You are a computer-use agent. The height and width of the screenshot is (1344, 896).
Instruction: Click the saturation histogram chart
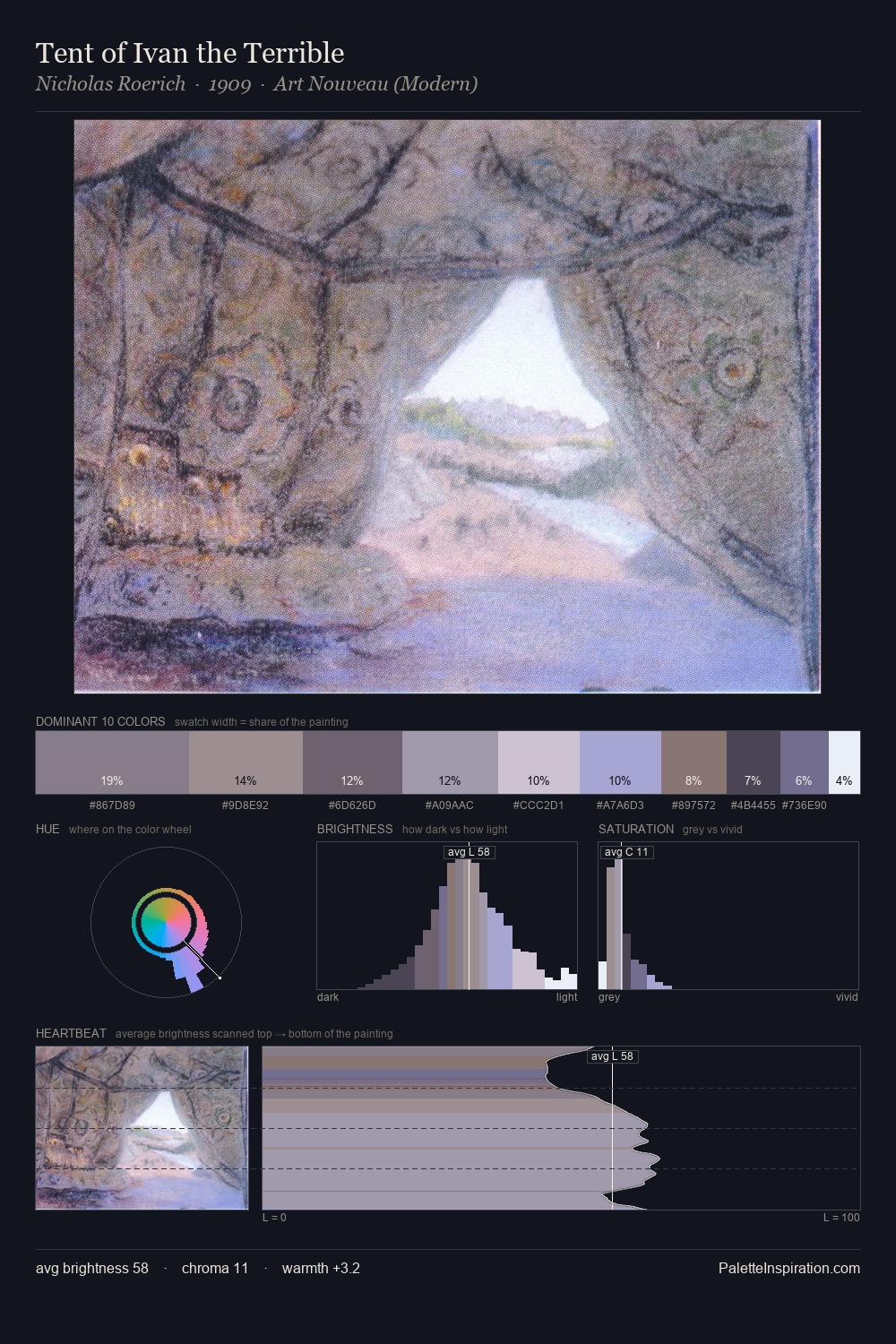tap(728, 916)
